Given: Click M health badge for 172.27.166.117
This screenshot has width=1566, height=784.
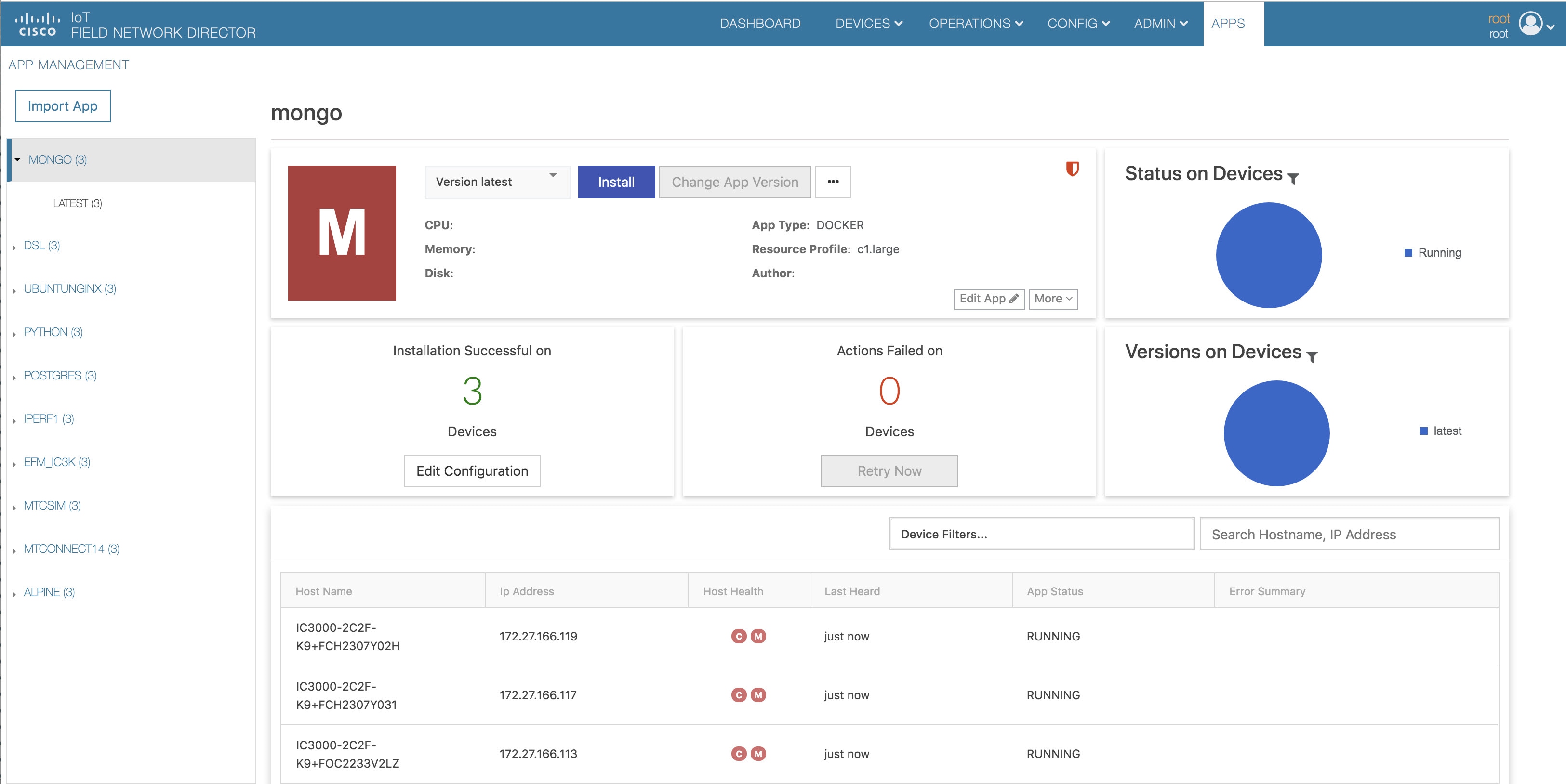Looking at the screenshot, I should (x=758, y=695).
